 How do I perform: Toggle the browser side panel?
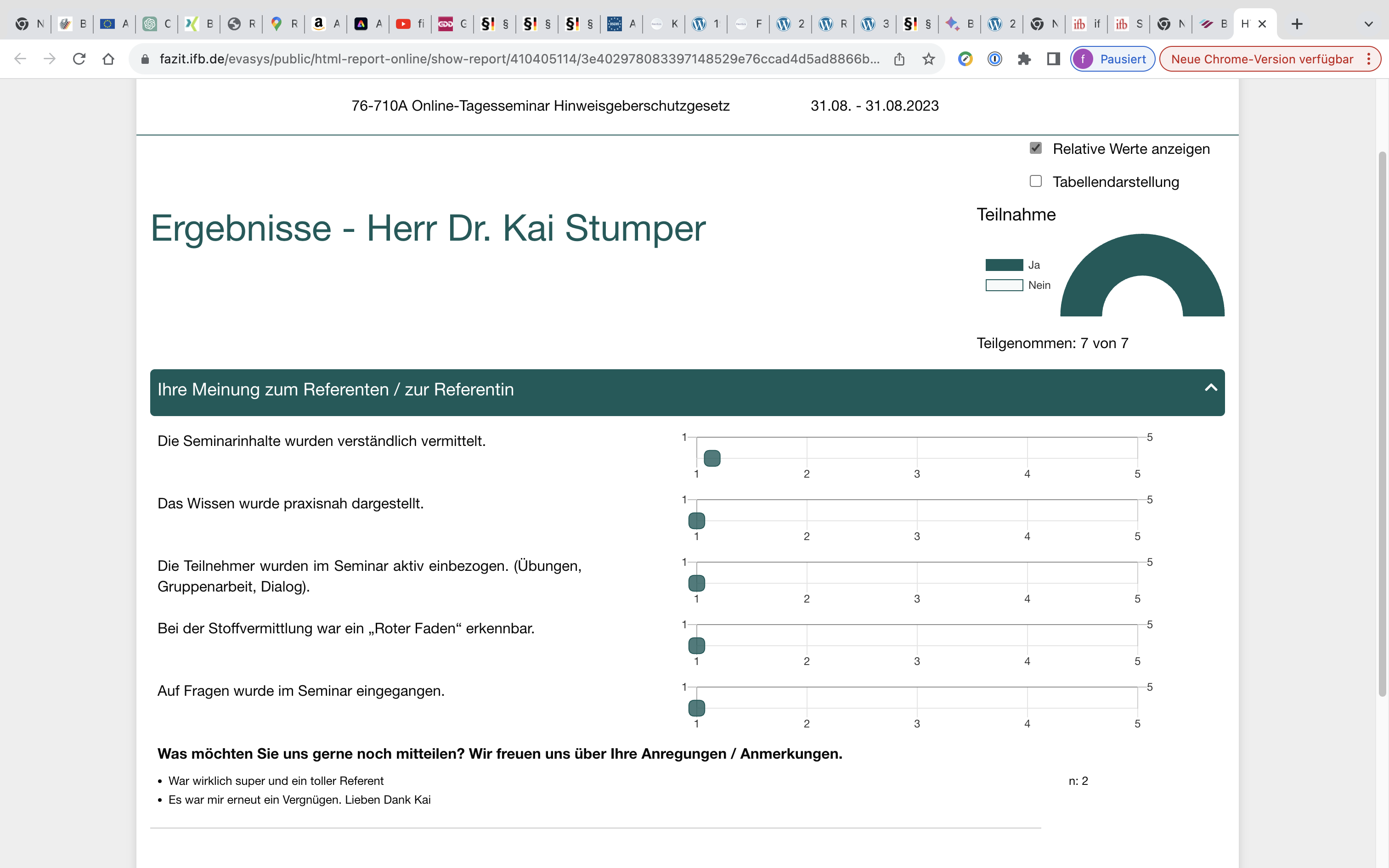tap(1053, 59)
